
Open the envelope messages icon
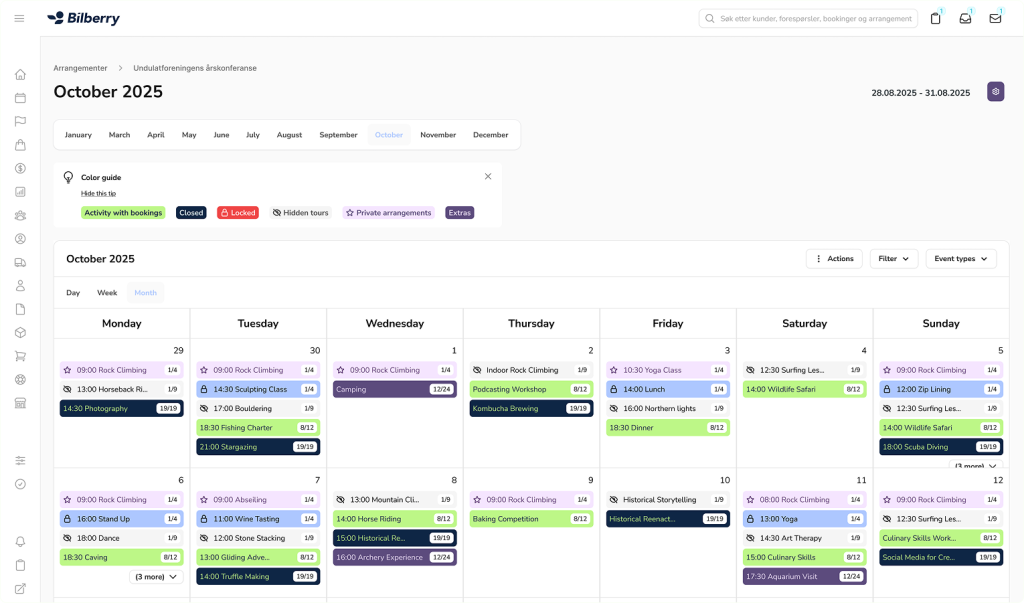(x=995, y=18)
